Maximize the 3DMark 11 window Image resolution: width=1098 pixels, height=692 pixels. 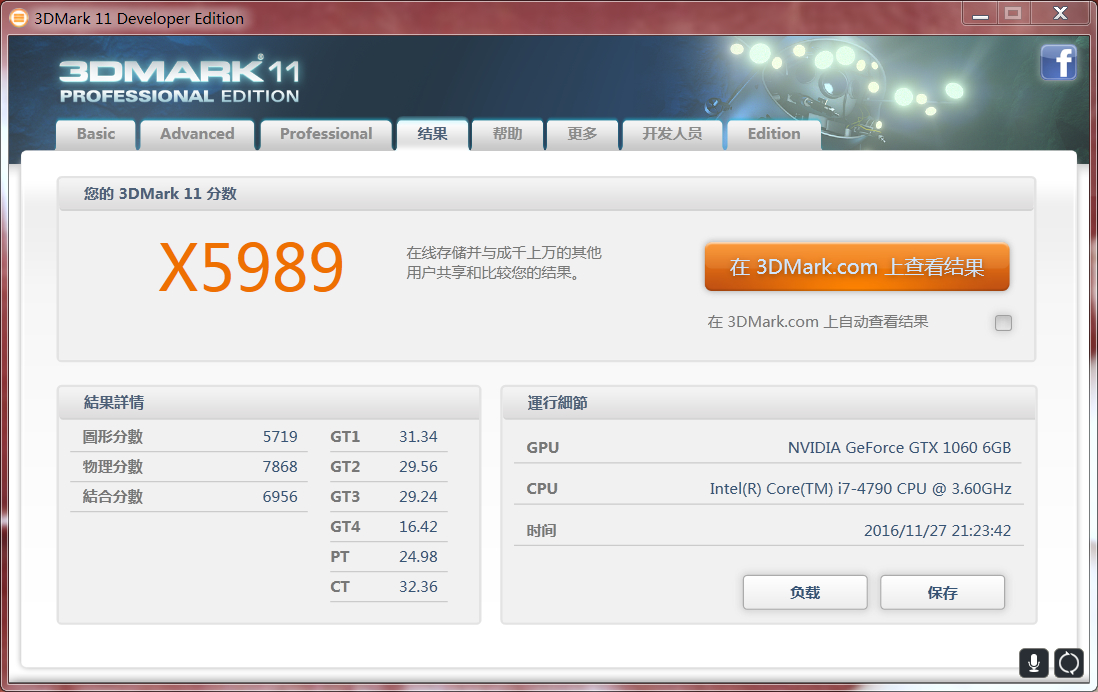coord(1013,13)
